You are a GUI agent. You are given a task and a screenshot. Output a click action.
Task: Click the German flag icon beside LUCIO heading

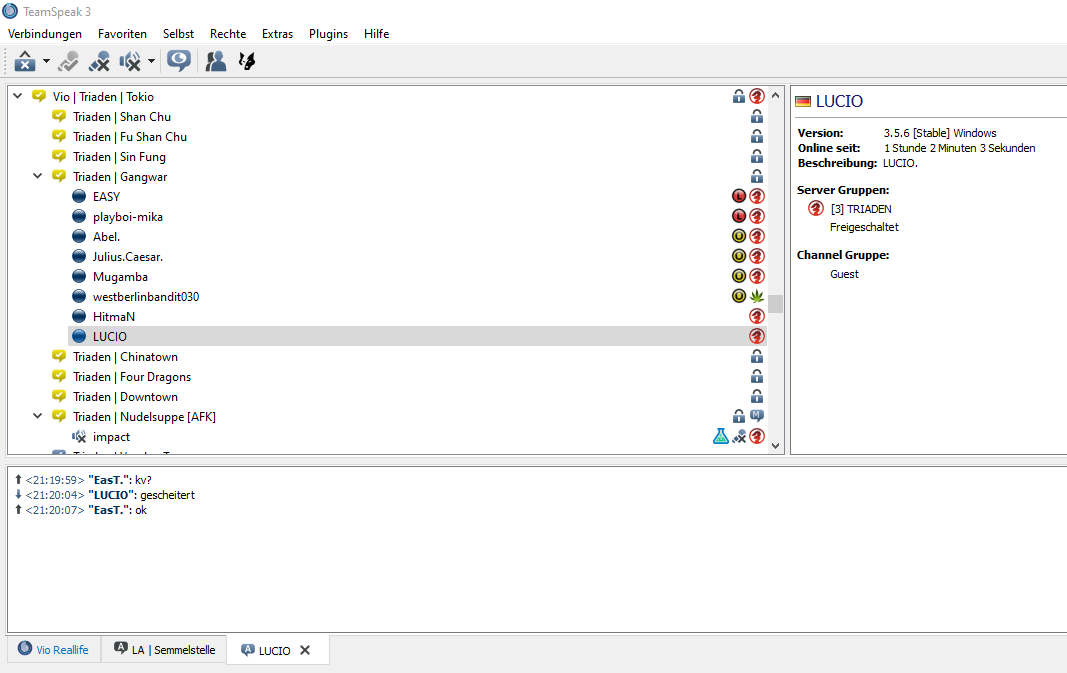tap(804, 101)
